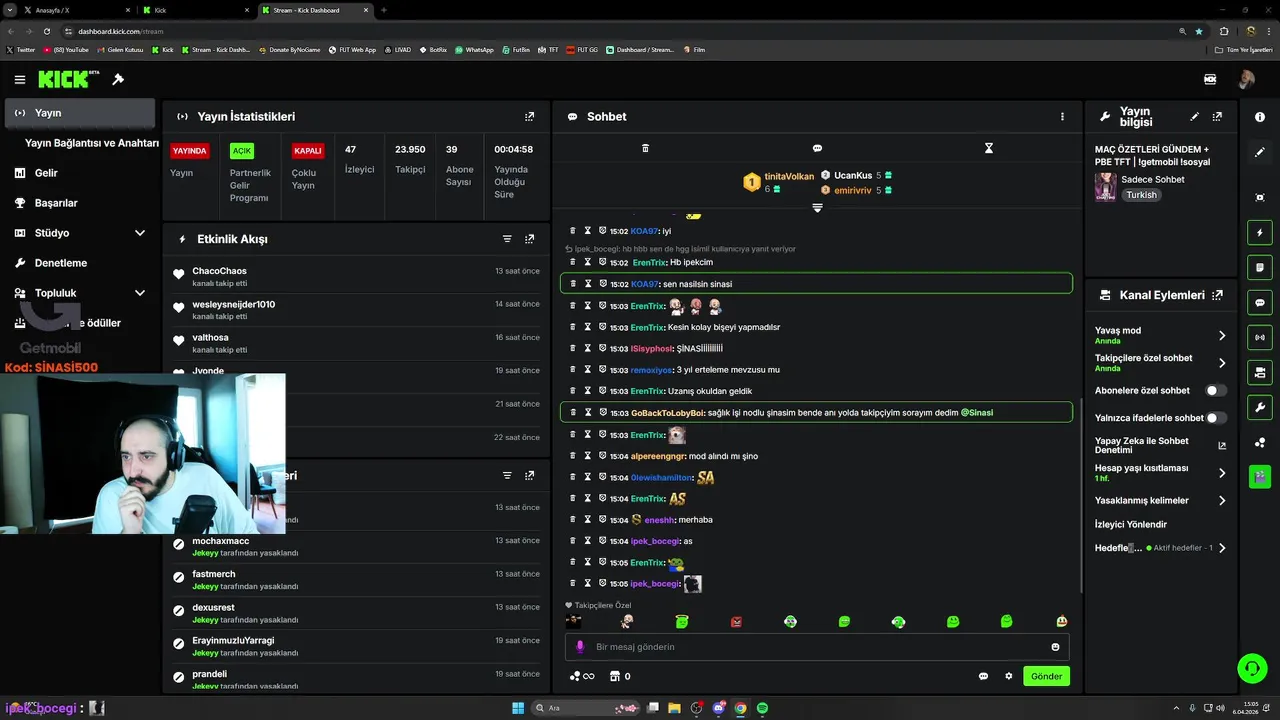Open the green support headset button
This screenshot has height=720, width=1280.
[1251, 667]
